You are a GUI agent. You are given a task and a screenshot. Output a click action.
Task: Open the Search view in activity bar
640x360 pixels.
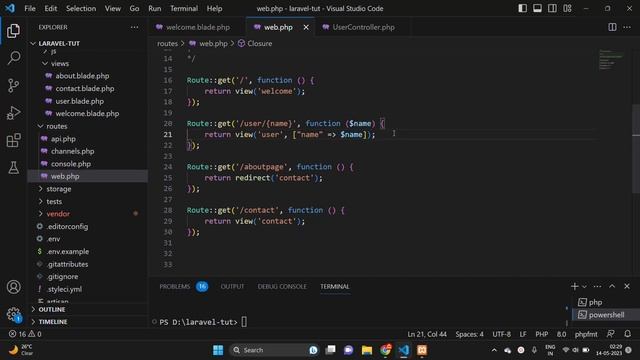[x=13, y=58]
